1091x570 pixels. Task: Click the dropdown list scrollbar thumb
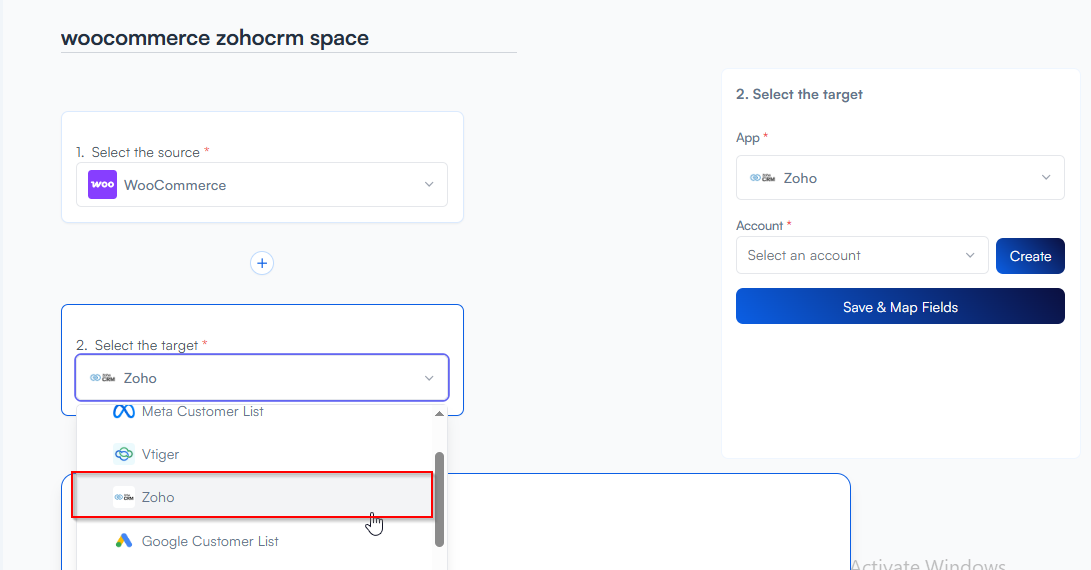[439, 498]
